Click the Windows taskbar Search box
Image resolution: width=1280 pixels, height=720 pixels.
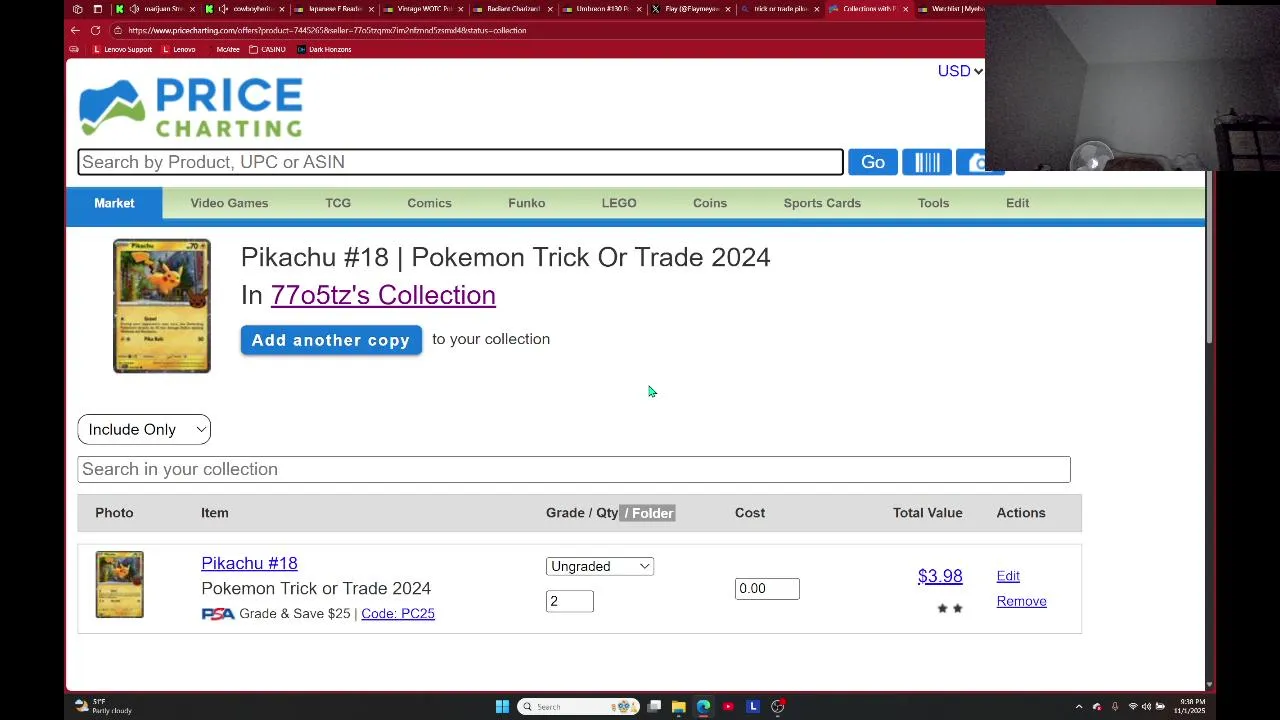coord(579,707)
